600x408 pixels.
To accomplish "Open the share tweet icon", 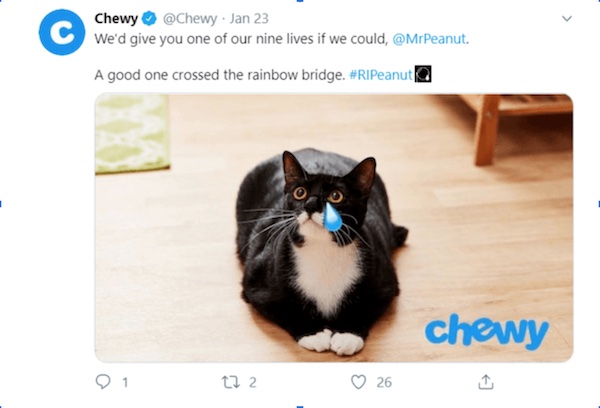I will point(486,382).
